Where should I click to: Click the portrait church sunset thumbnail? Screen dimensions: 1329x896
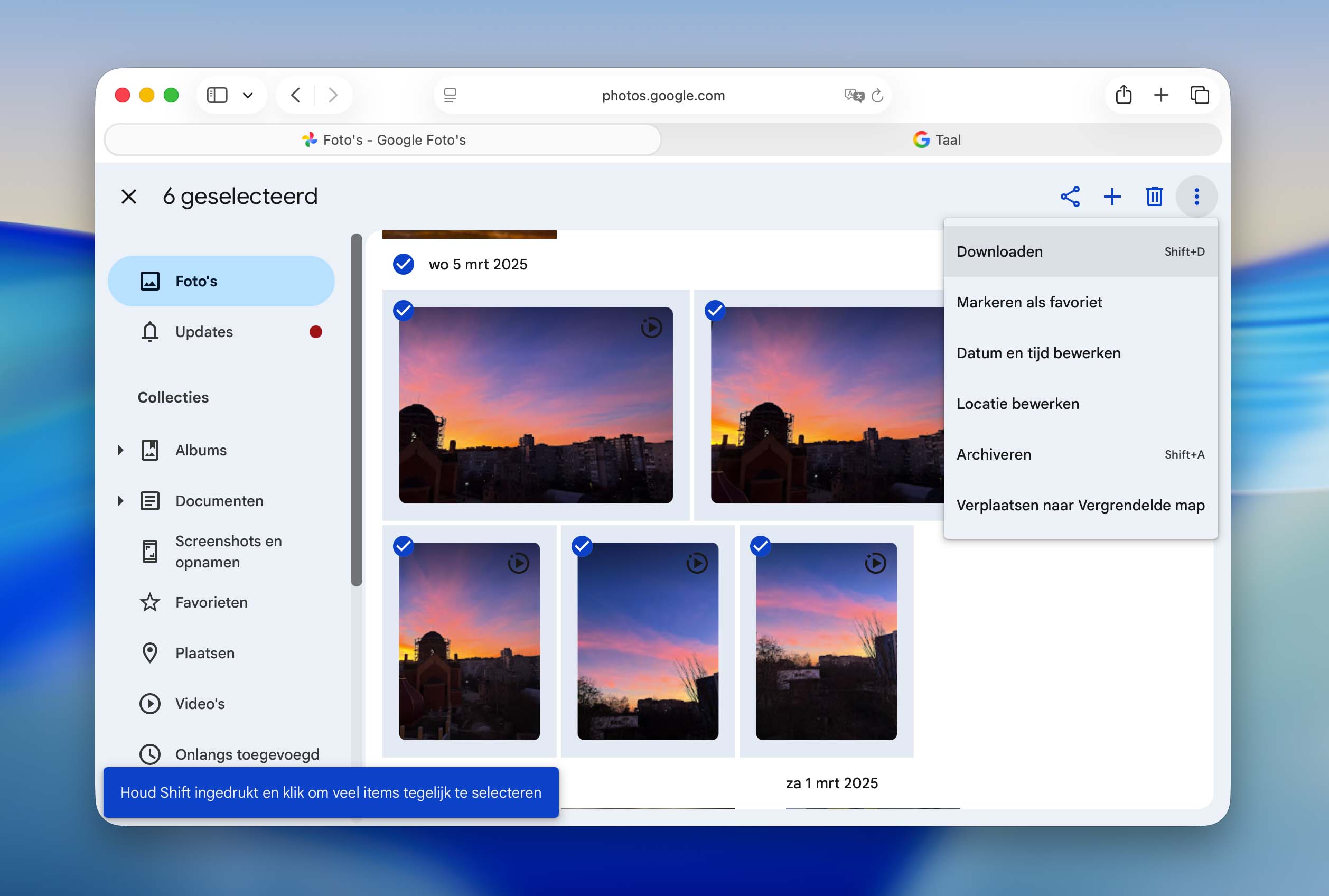(x=469, y=641)
